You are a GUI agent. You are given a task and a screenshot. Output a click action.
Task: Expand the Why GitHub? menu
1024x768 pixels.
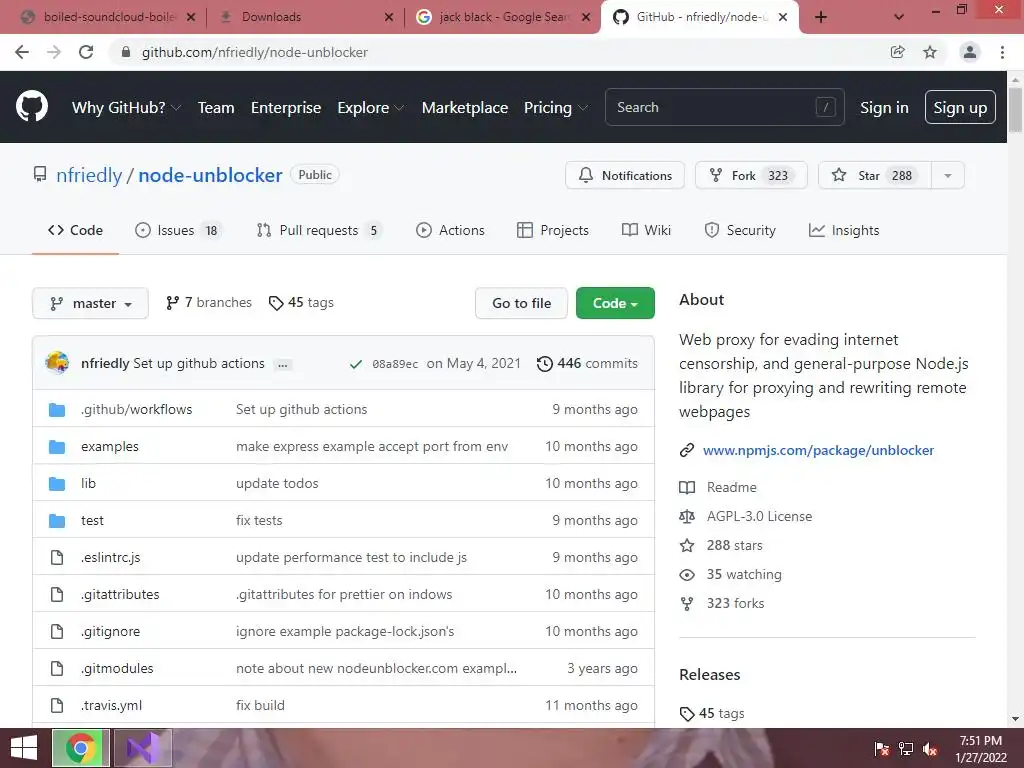point(126,107)
